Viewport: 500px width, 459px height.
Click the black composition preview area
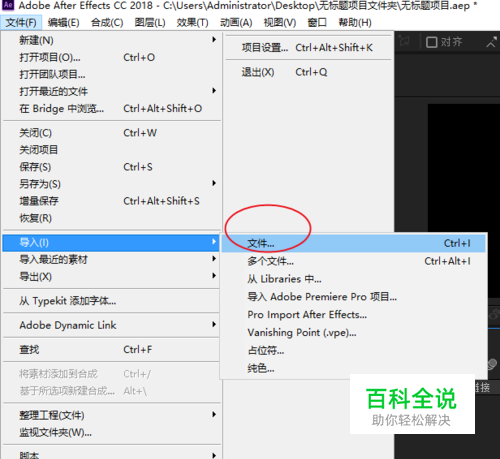464,168
